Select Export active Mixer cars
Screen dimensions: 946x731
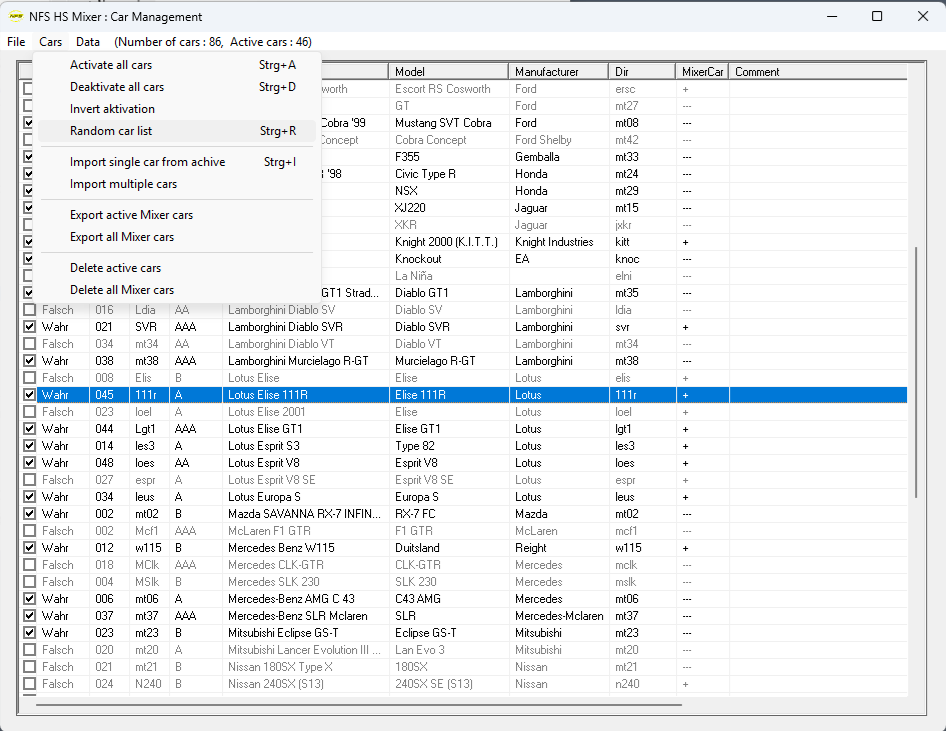coord(177,215)
